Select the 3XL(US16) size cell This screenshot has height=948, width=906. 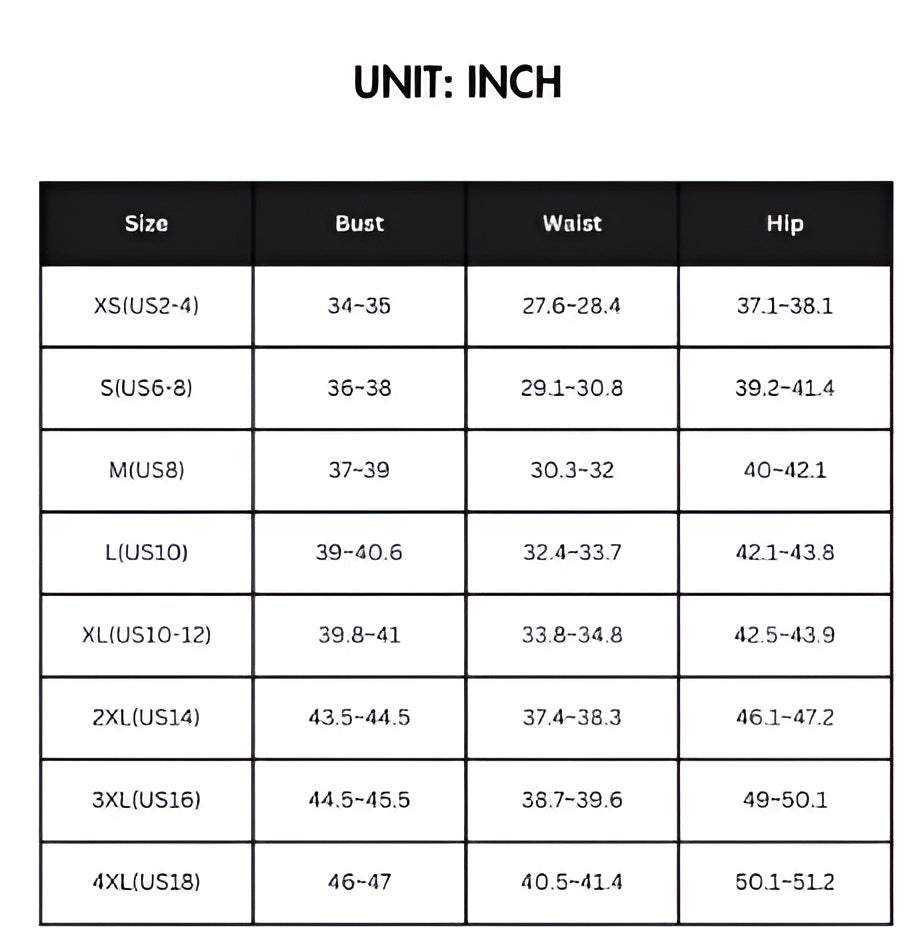(146, 800)
